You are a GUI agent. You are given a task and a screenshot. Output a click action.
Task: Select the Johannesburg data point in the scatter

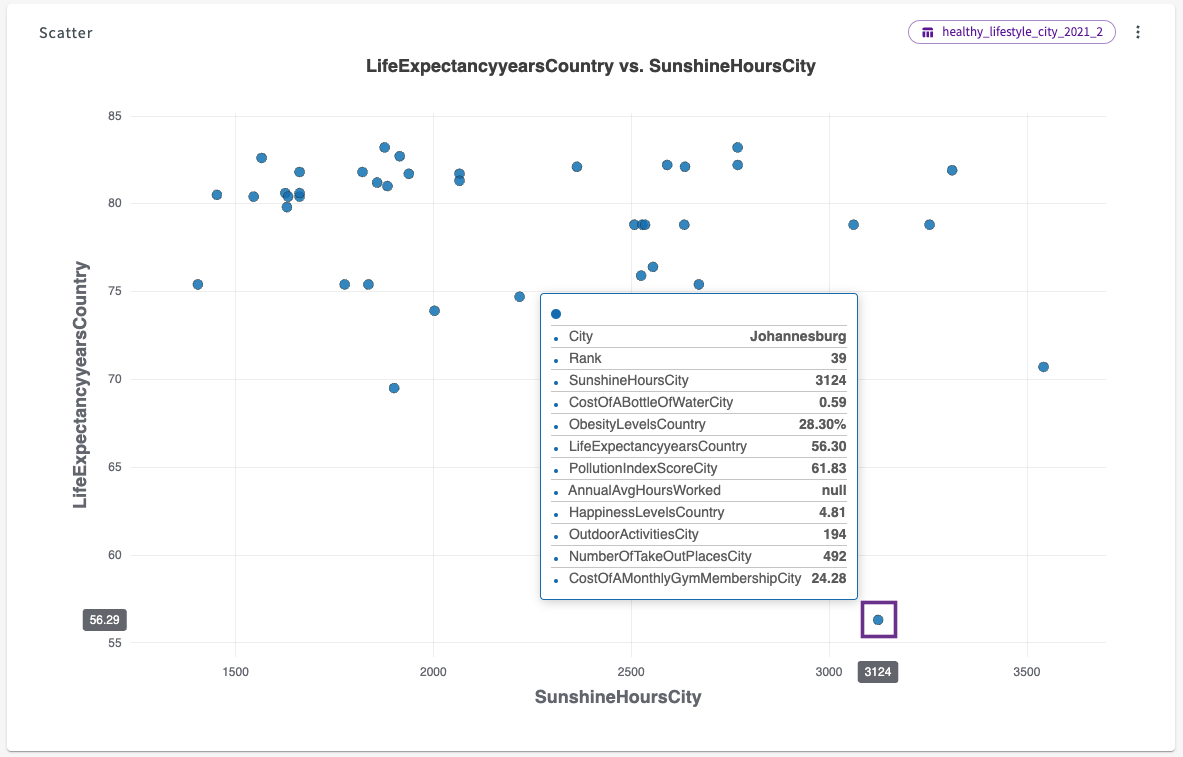click(x=878, y=620)
